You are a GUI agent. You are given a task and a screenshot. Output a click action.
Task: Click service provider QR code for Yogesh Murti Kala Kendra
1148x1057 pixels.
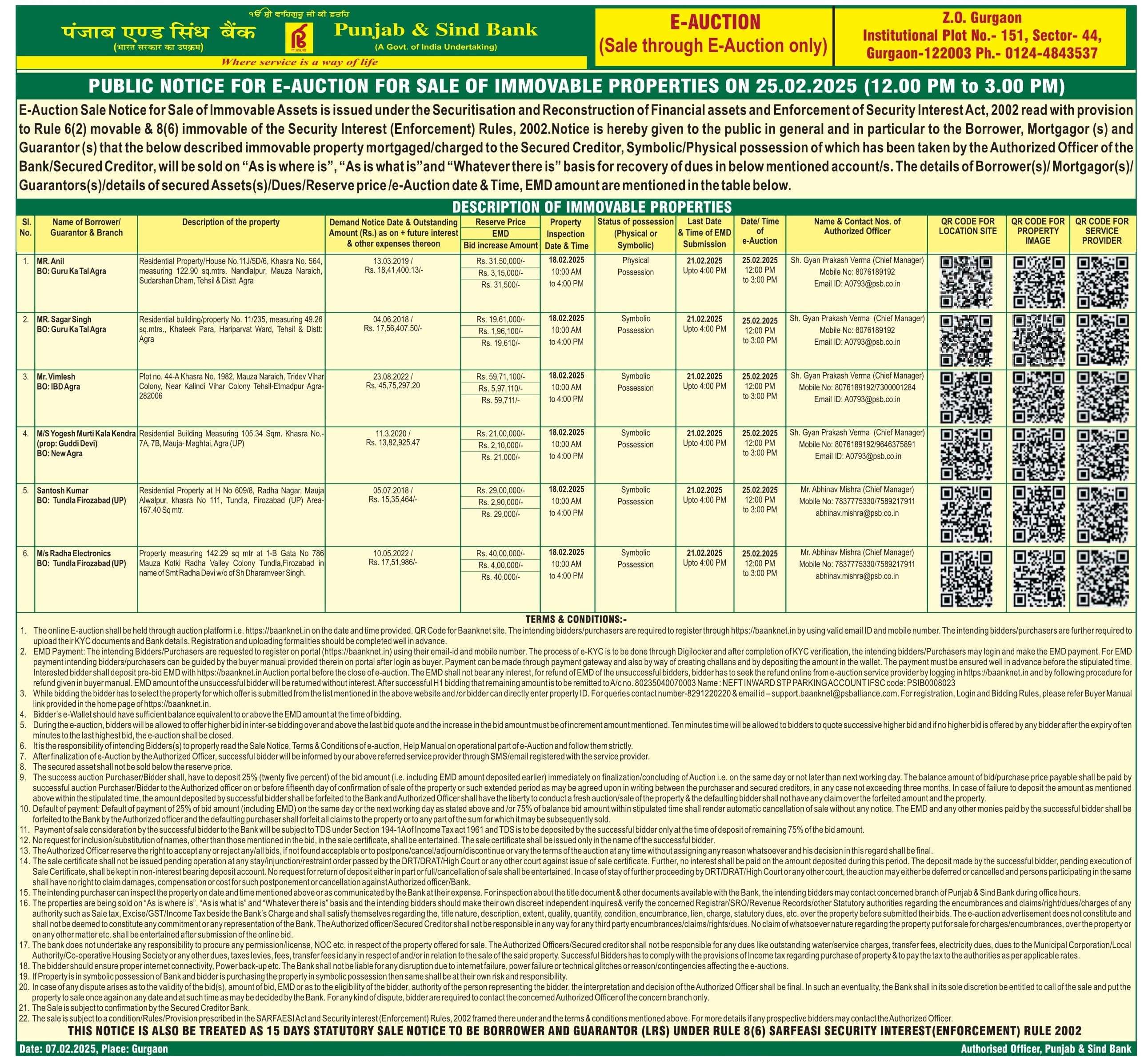click(x=1102, y=455)
